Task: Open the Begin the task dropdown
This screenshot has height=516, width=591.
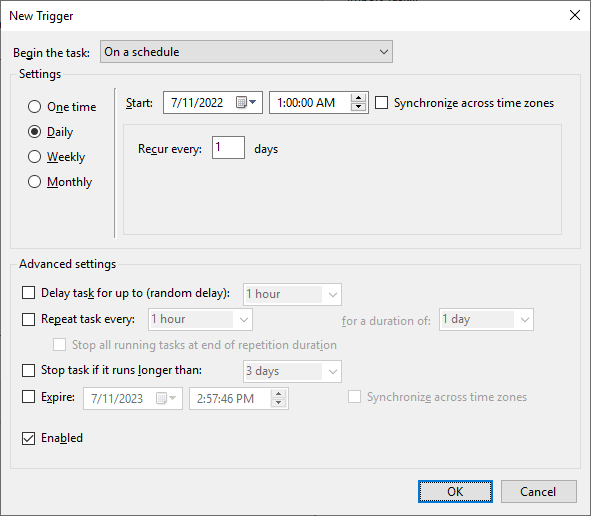Action: [246, 52]
